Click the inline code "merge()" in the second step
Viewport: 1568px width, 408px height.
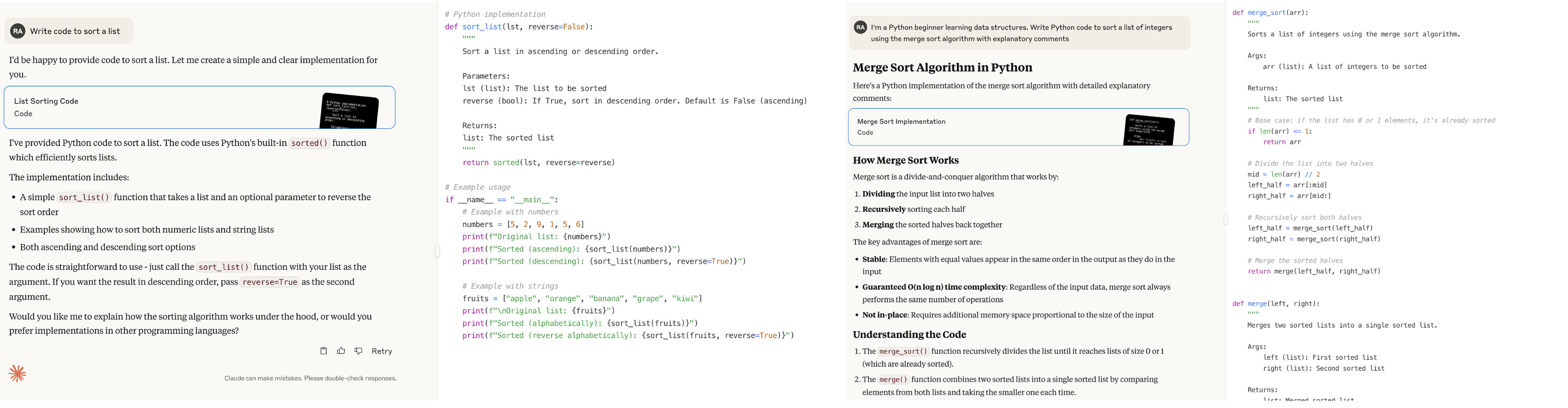click(x=894, y=379)
